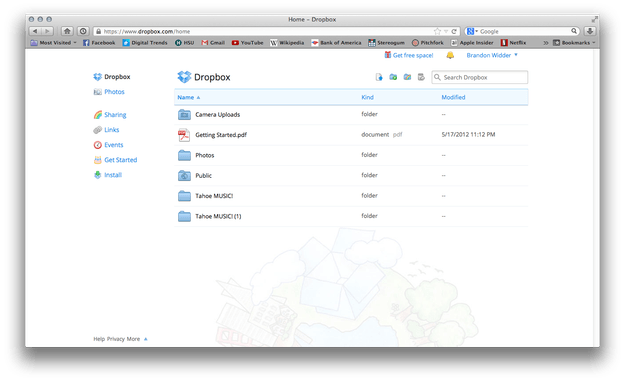Click the browser back button
The height and width of the screenshot is (382, 625).
coord(35,31)
